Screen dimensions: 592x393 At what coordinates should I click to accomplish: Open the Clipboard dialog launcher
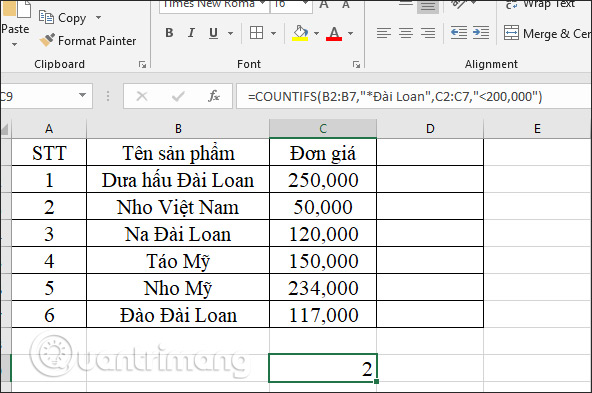(x=142, y=65)
